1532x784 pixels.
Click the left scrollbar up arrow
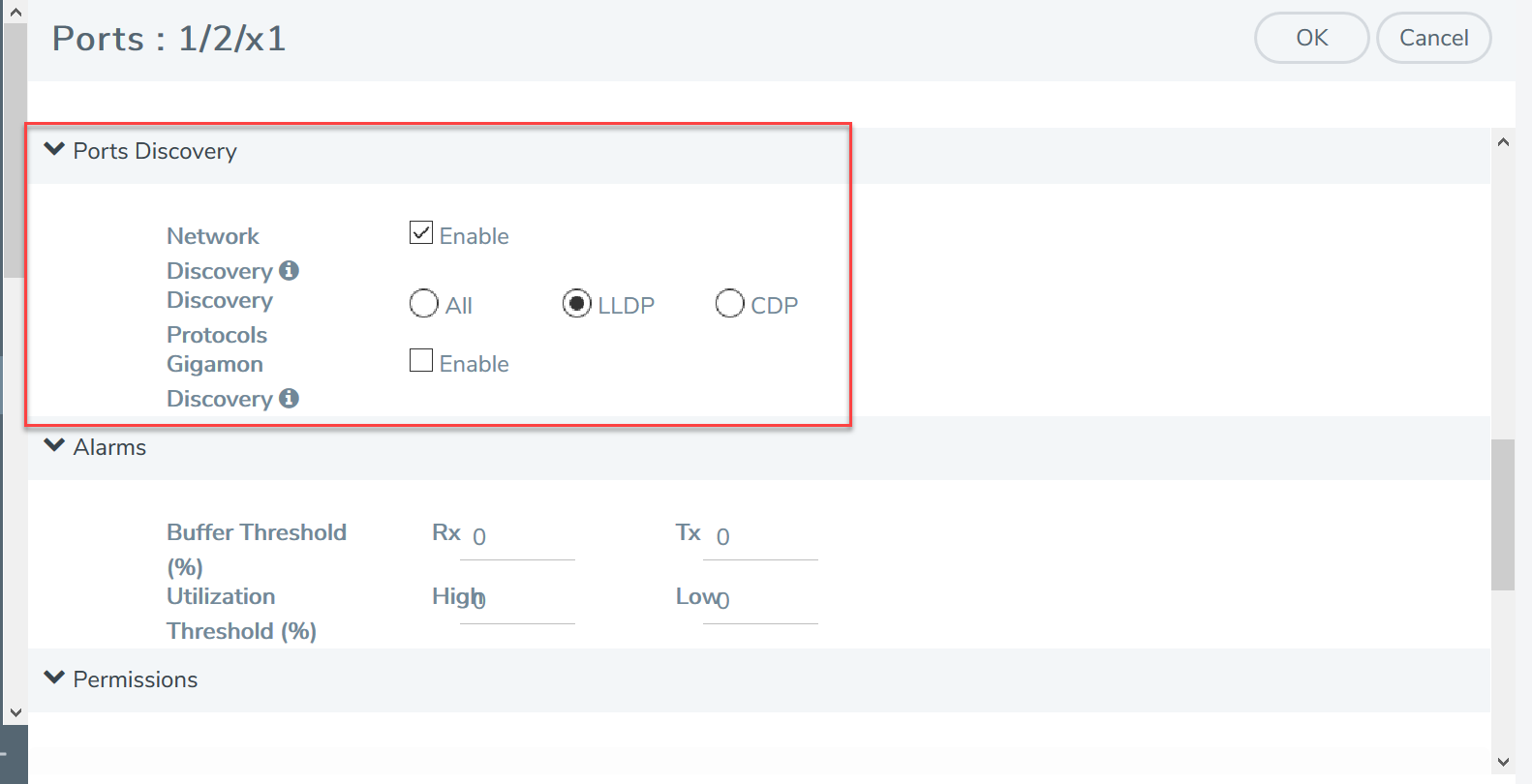15,13
